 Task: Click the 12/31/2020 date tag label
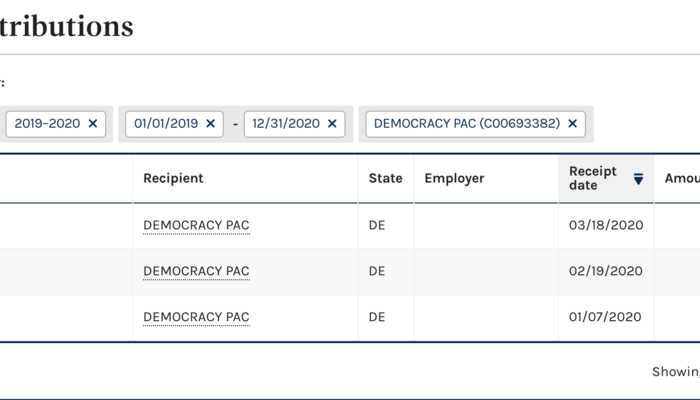pos(286,124)
